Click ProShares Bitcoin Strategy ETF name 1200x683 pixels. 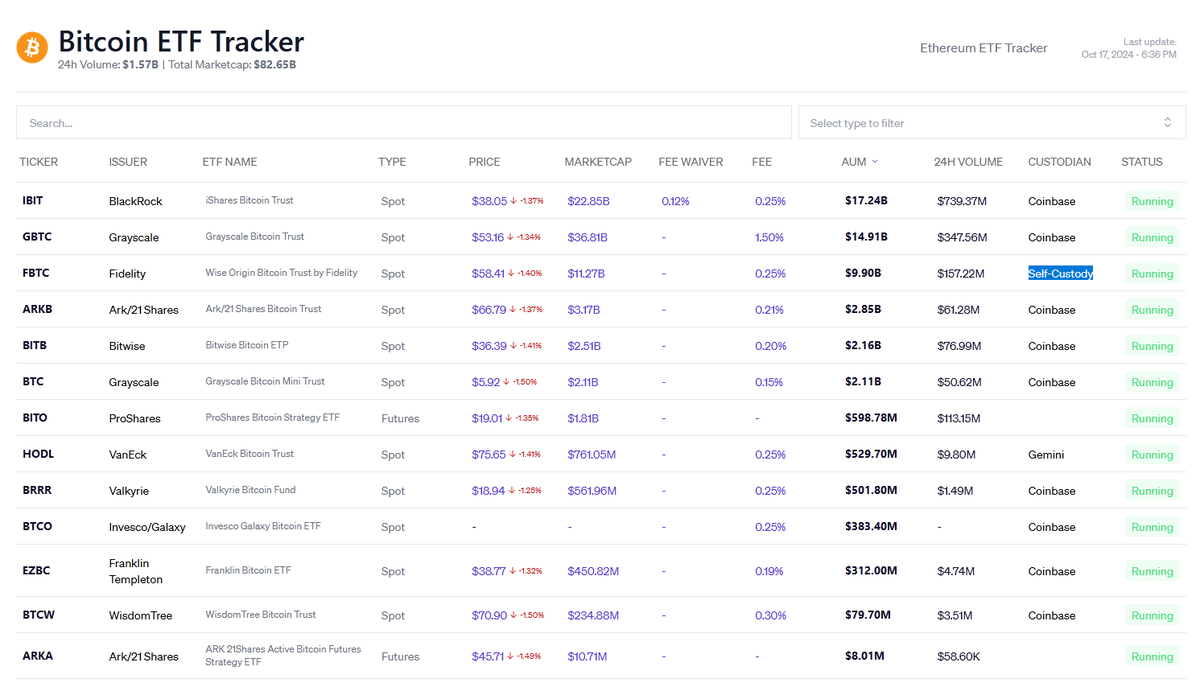pos(272,417)
